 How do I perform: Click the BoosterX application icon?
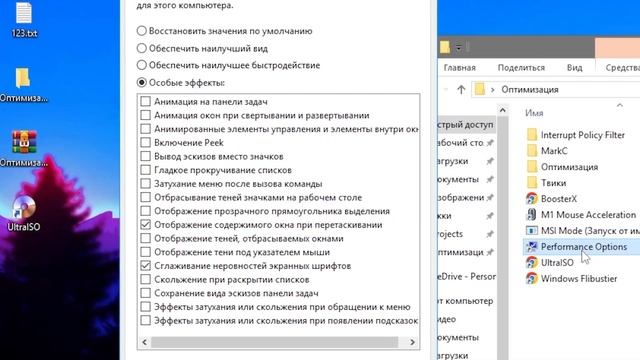tap(531, 199)
